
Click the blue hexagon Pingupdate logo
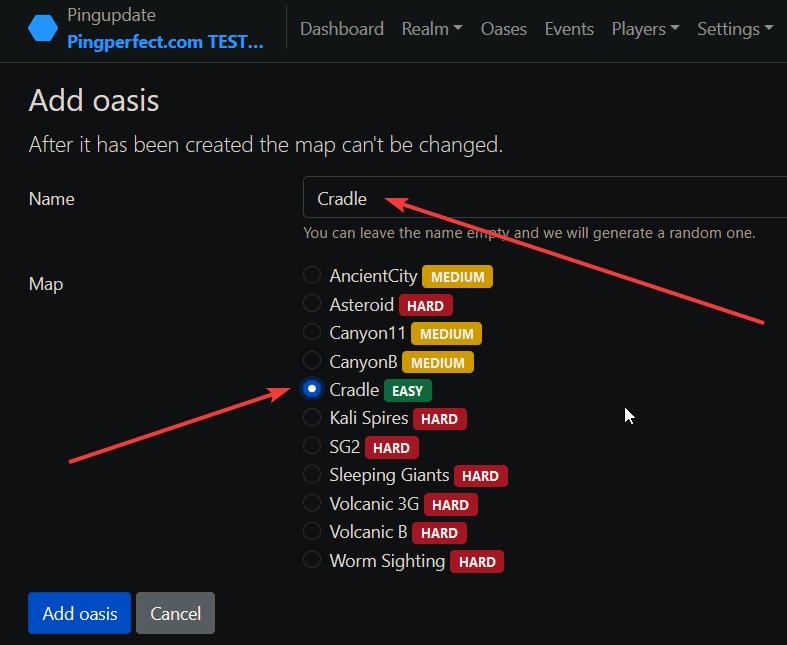point(43,29)
